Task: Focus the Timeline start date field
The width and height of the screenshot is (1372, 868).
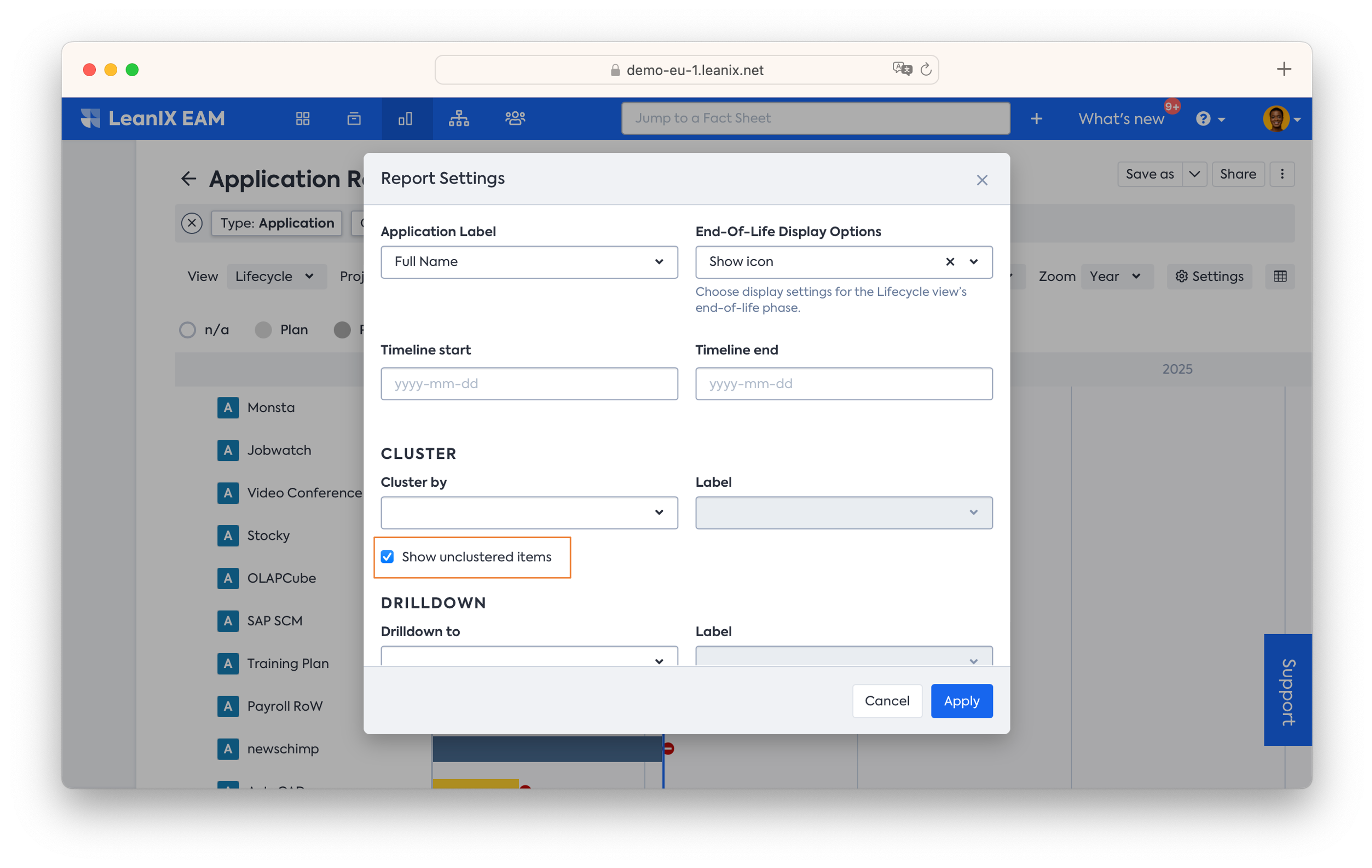Action: click(x=529, y=384)
